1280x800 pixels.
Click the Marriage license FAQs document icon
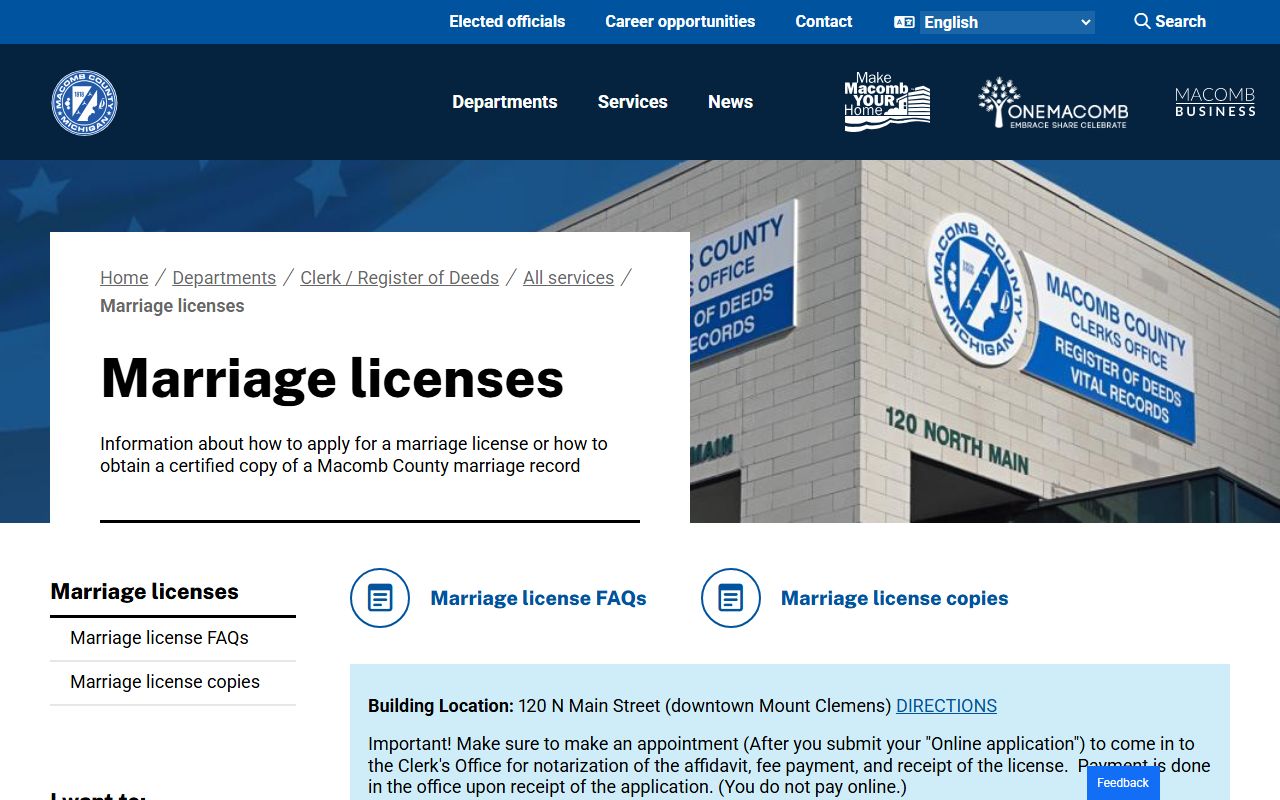[x=380, y=598]
